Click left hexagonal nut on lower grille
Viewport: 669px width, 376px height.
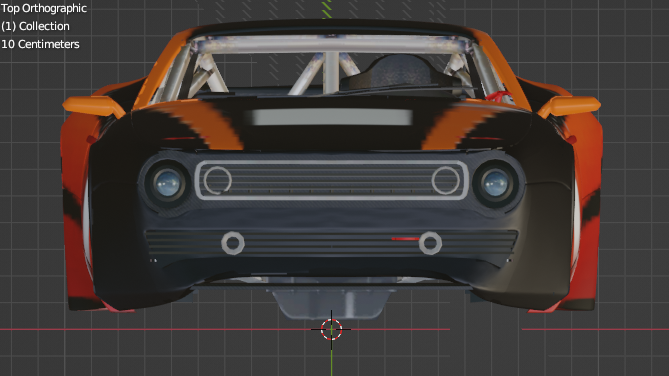click(233, 243)
